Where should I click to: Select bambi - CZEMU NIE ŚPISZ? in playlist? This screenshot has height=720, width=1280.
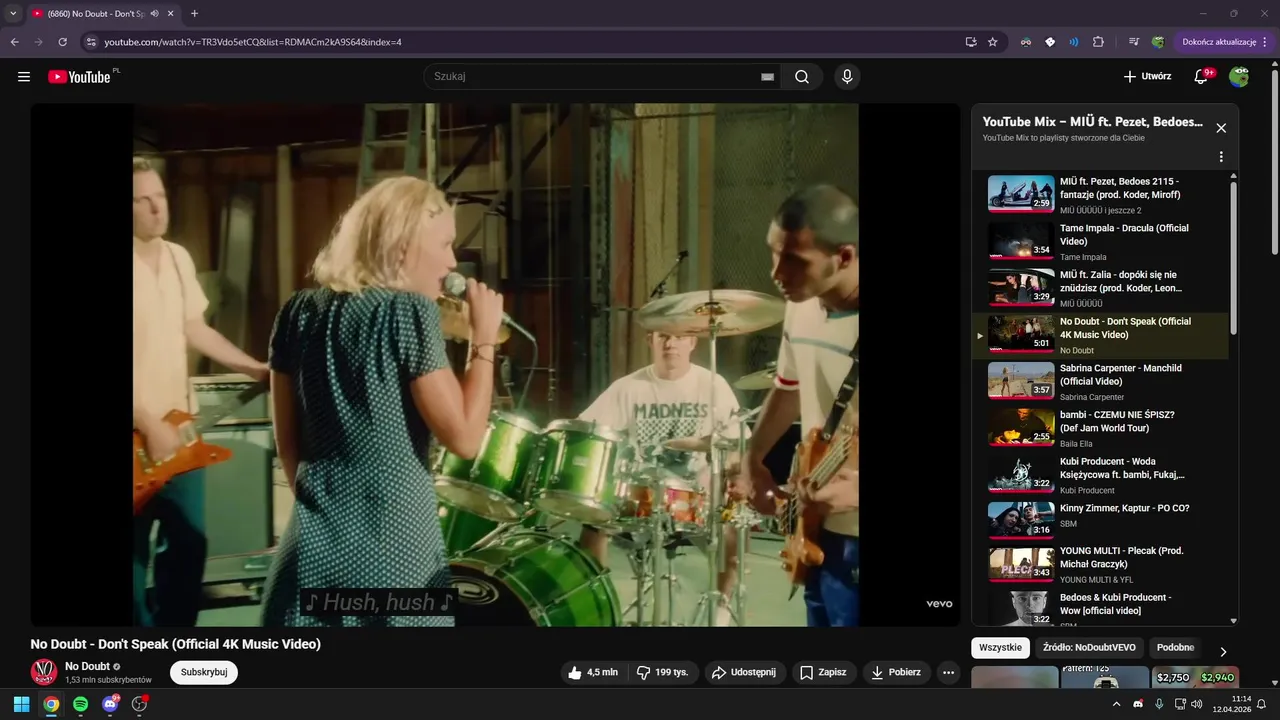[1100, 428]
